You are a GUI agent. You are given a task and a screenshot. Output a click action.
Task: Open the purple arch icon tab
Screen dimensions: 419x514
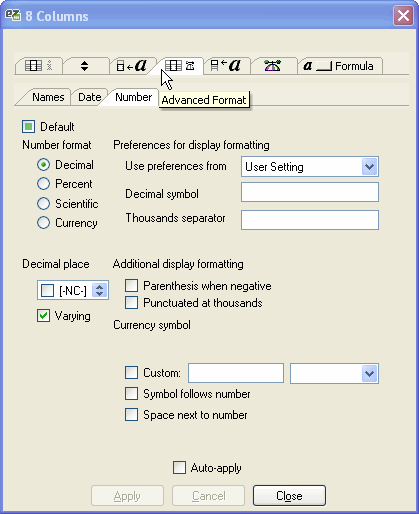[x=273, y=66]
